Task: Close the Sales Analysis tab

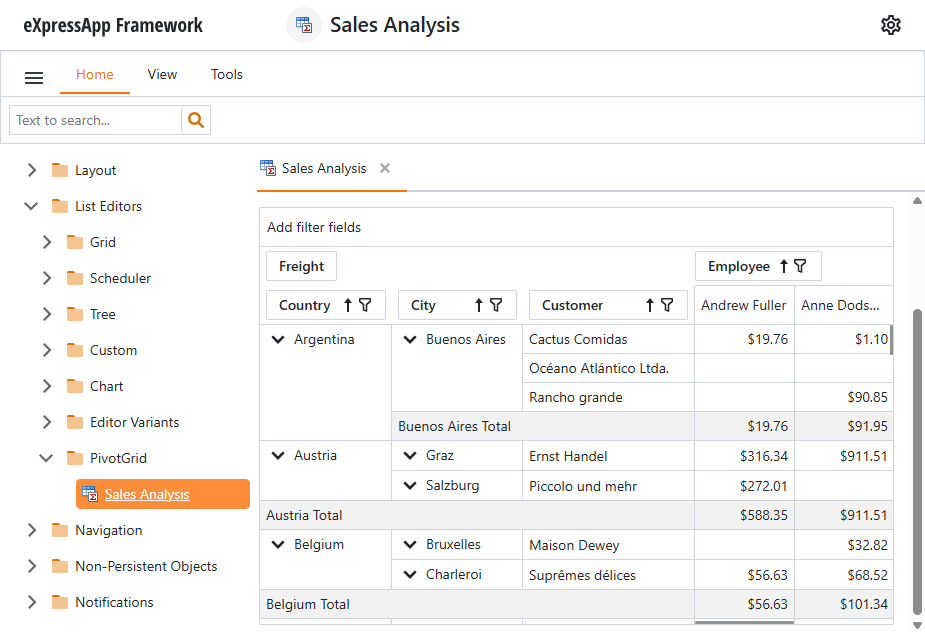Action: pos(385,168)
